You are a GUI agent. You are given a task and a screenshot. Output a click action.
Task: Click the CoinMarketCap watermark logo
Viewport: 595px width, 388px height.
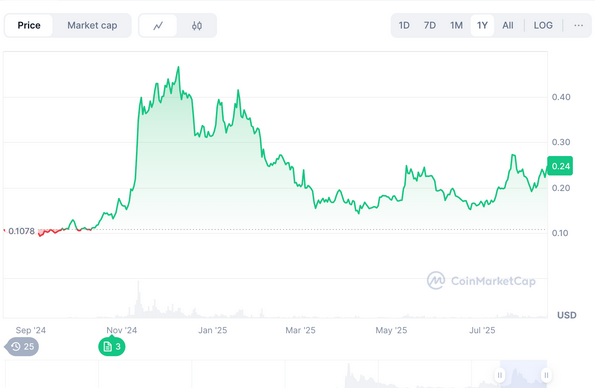[481, 281]
